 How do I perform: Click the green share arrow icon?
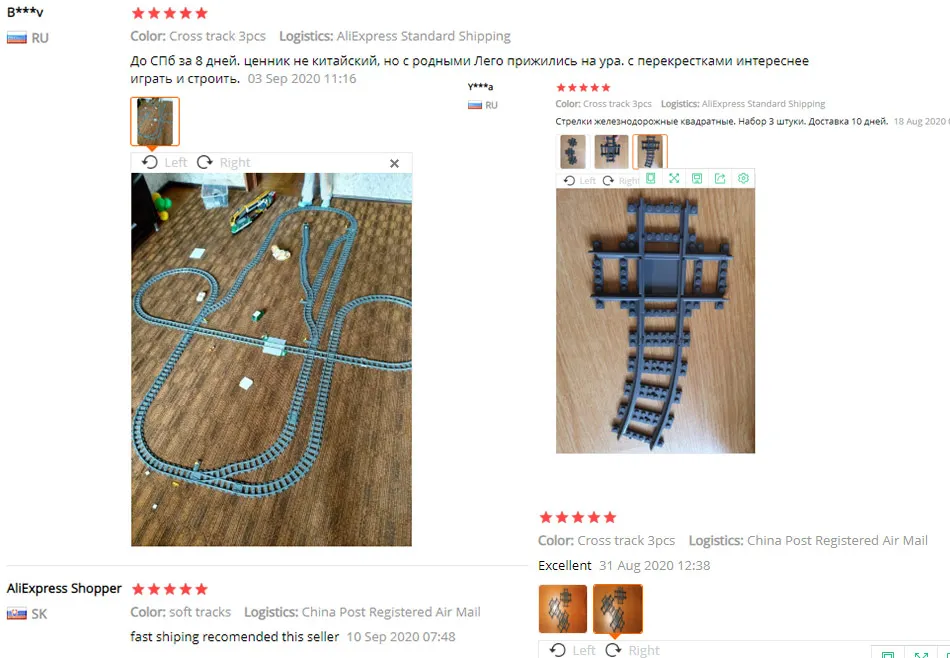[720, 178]
